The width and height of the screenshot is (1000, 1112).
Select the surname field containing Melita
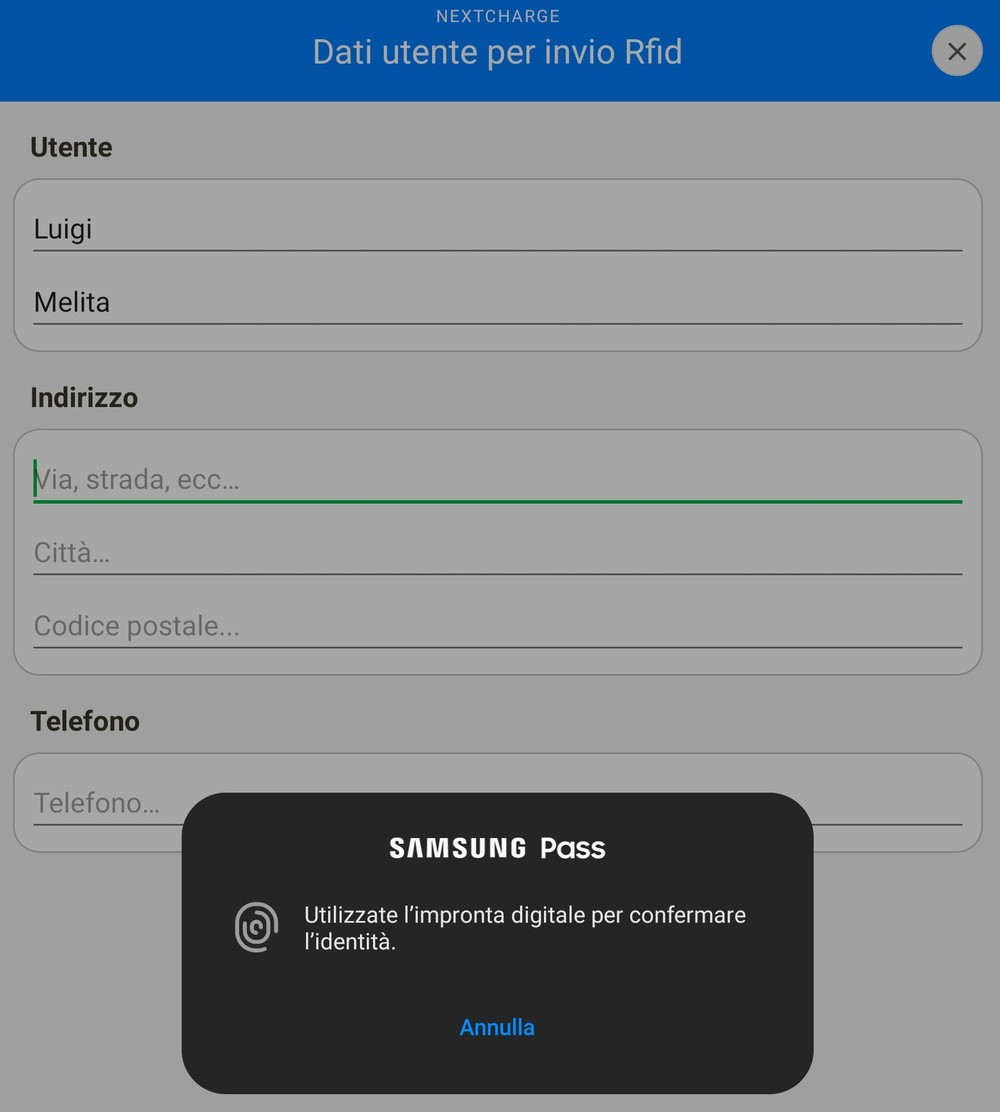(498, 303)
